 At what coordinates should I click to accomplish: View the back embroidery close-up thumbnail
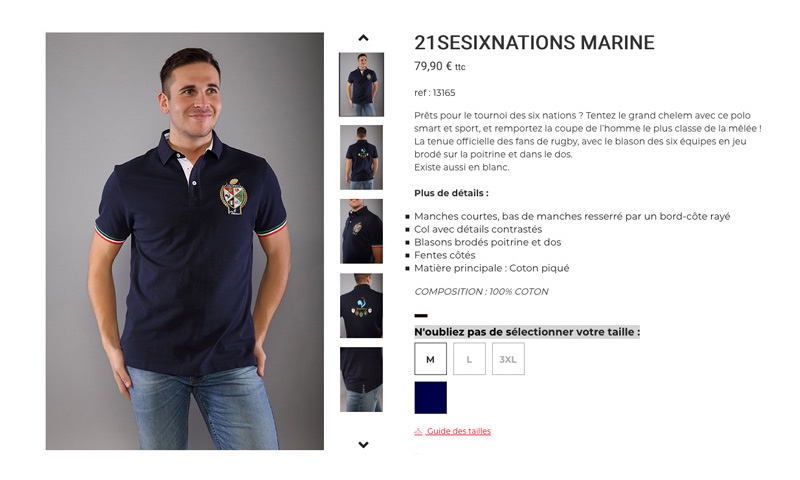coord(361,306)
